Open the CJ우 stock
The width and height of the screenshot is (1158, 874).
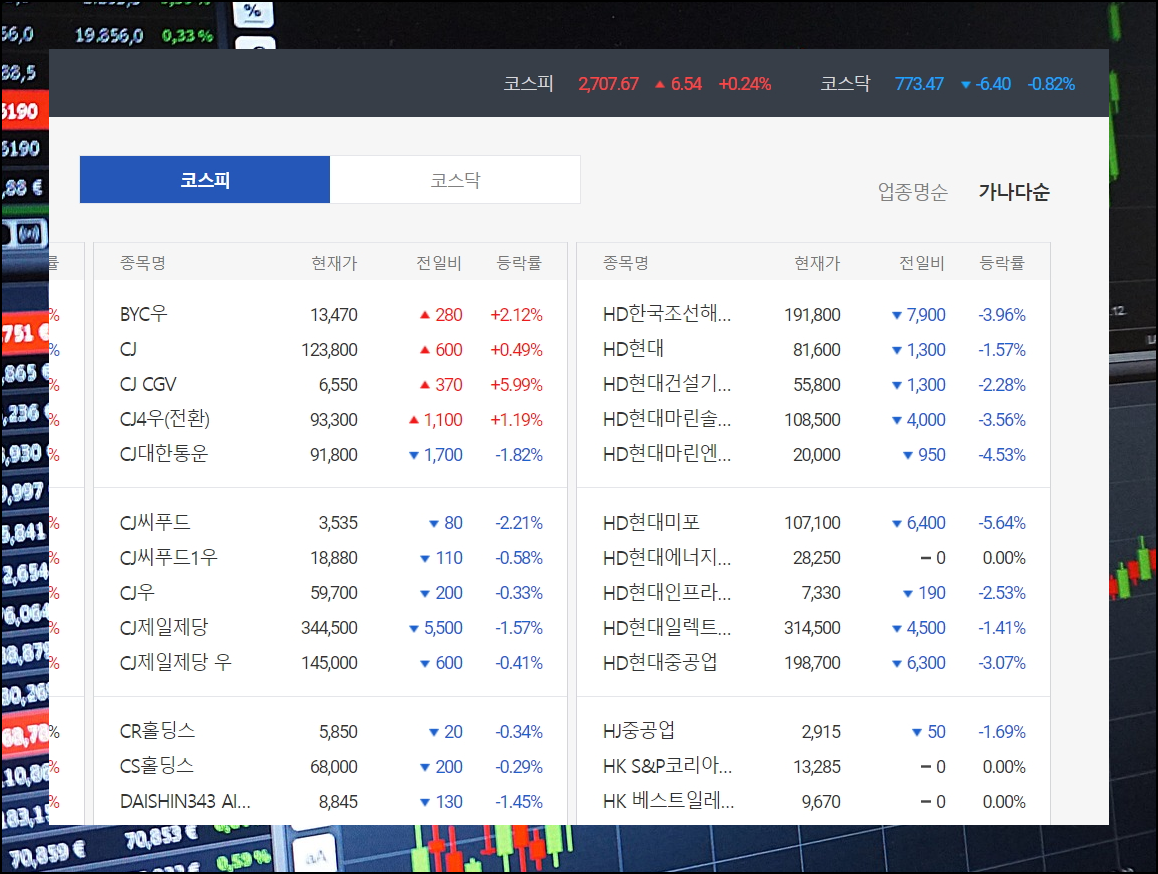pyautogui.click(x=137, y=592)
